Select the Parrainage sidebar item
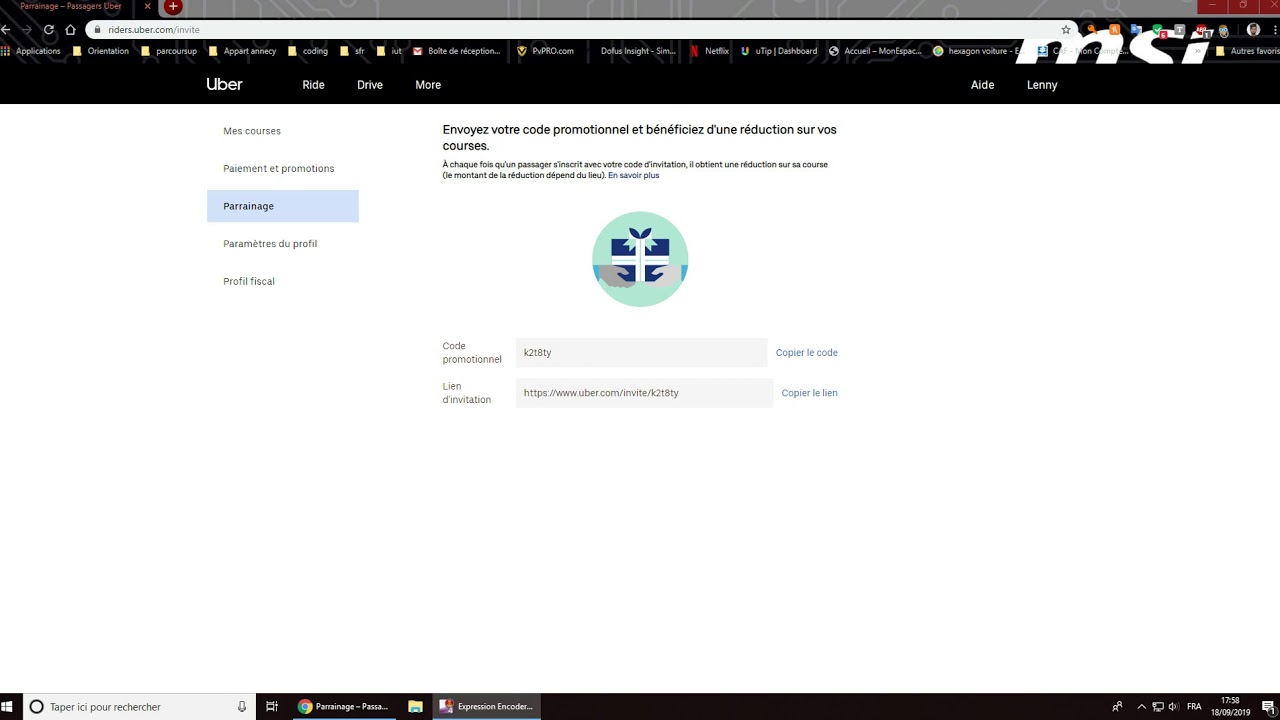This screenshot has width=1280, height=720. (x=283, y=206)
